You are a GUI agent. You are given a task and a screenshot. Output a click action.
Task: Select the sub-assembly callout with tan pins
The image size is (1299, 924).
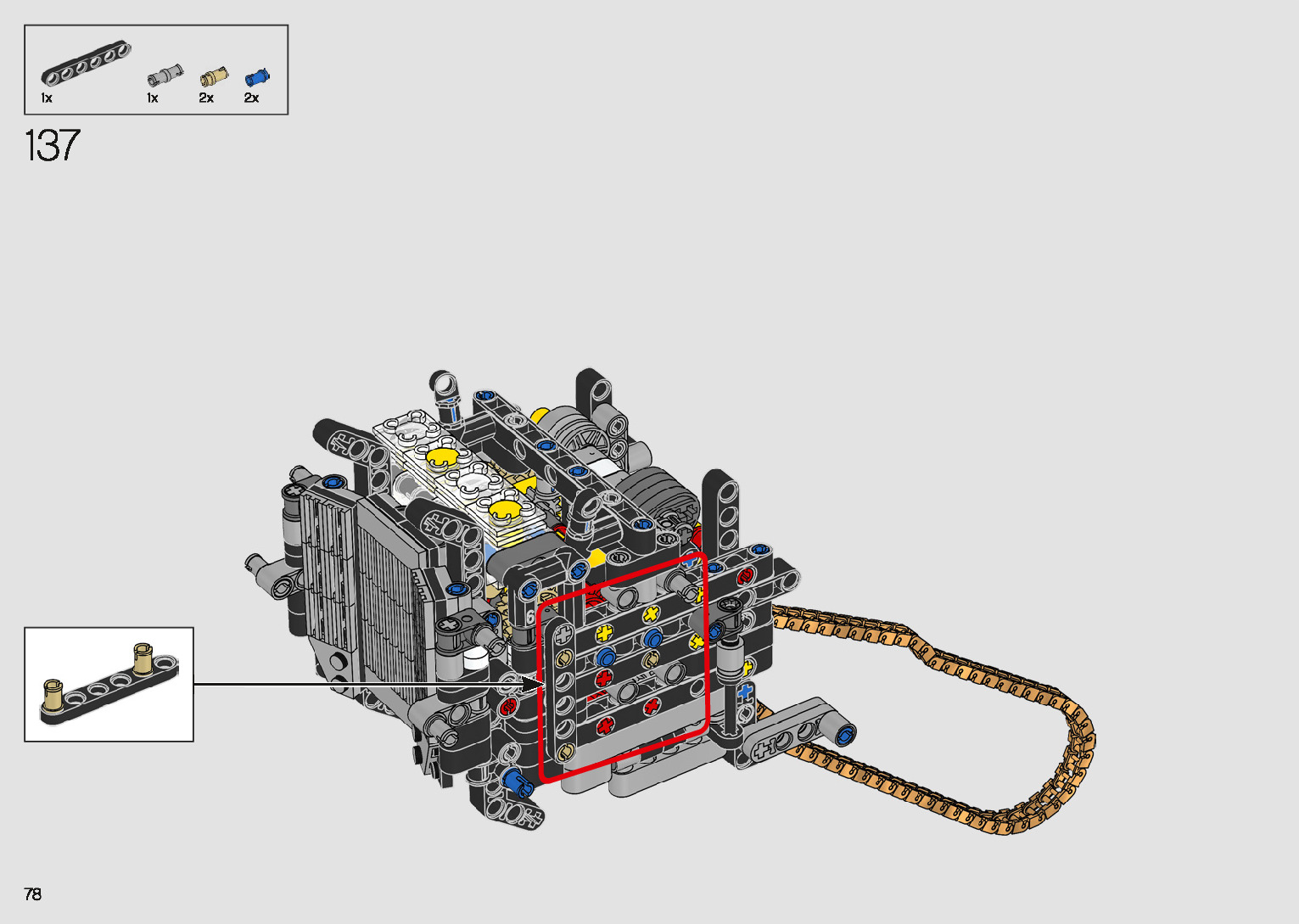109,684
